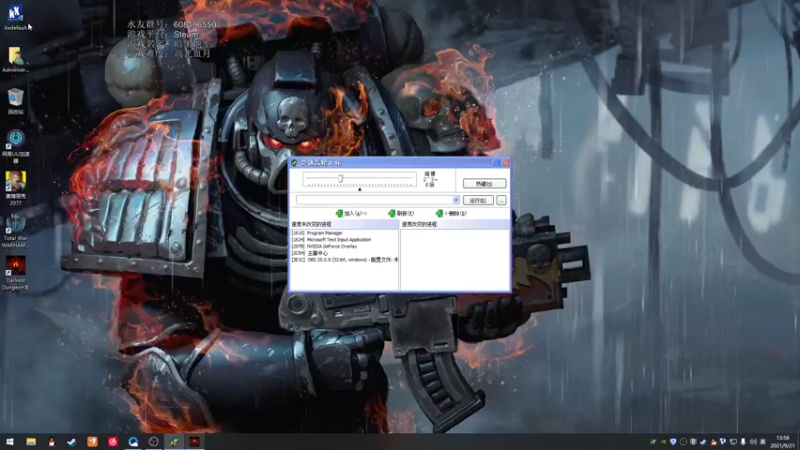Open the kxdefault desktop icon
The width and height of the screenshot is (800, 450).
point(15,15)
